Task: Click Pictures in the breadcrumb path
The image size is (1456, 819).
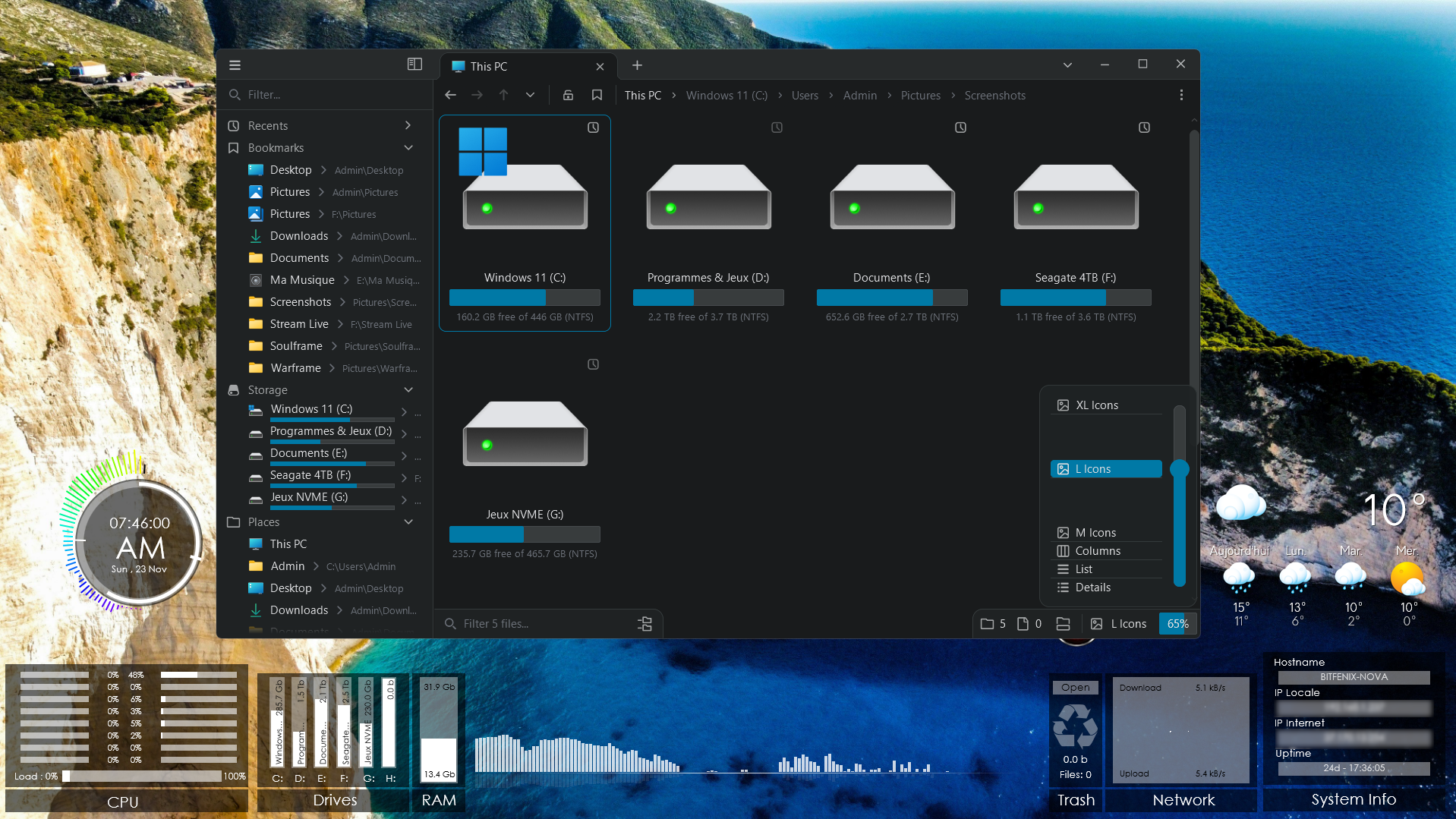Action: coord(920,96)
